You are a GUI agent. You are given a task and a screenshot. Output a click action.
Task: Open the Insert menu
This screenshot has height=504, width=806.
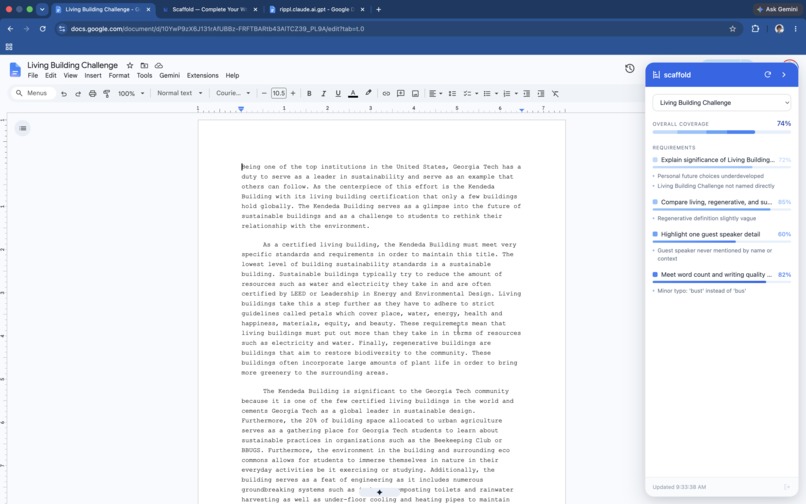click(93, 76)
